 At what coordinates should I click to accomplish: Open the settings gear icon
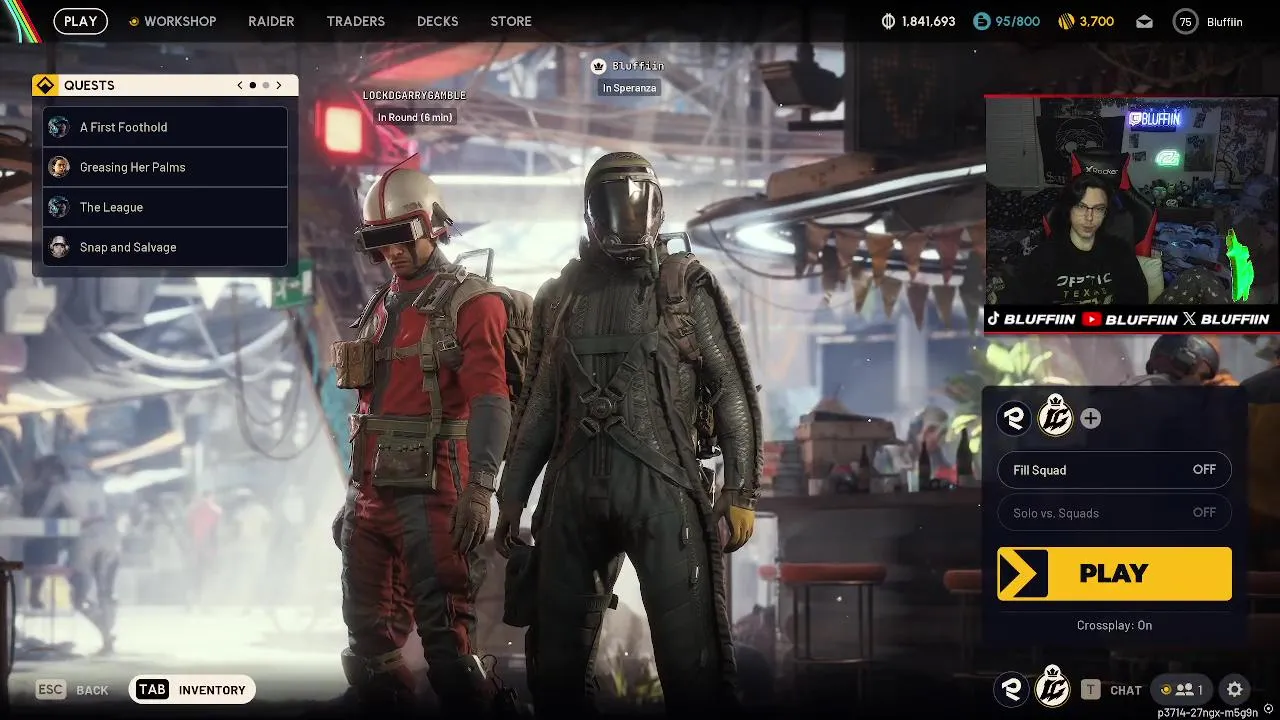tap(1234, 689)
